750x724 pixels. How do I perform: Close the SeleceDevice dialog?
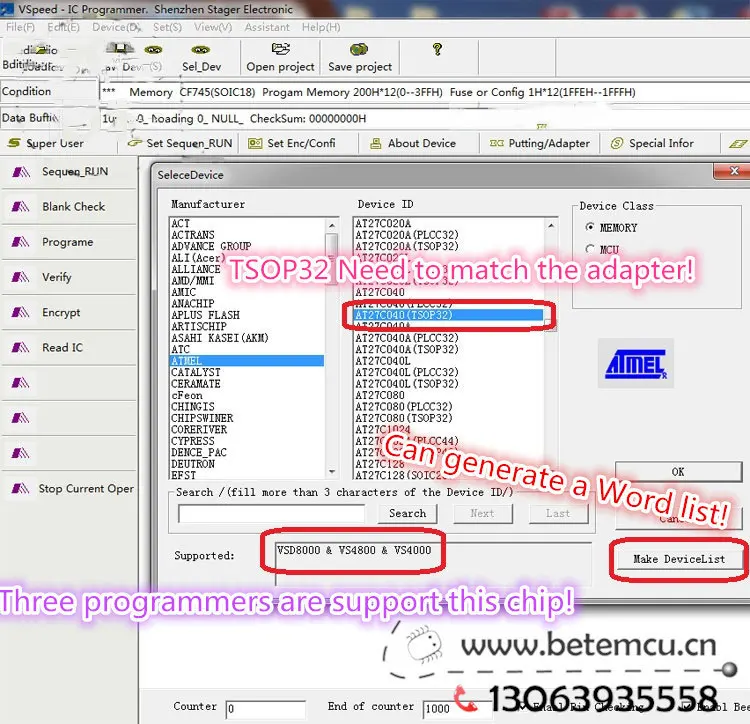click(x=733, y=171)
